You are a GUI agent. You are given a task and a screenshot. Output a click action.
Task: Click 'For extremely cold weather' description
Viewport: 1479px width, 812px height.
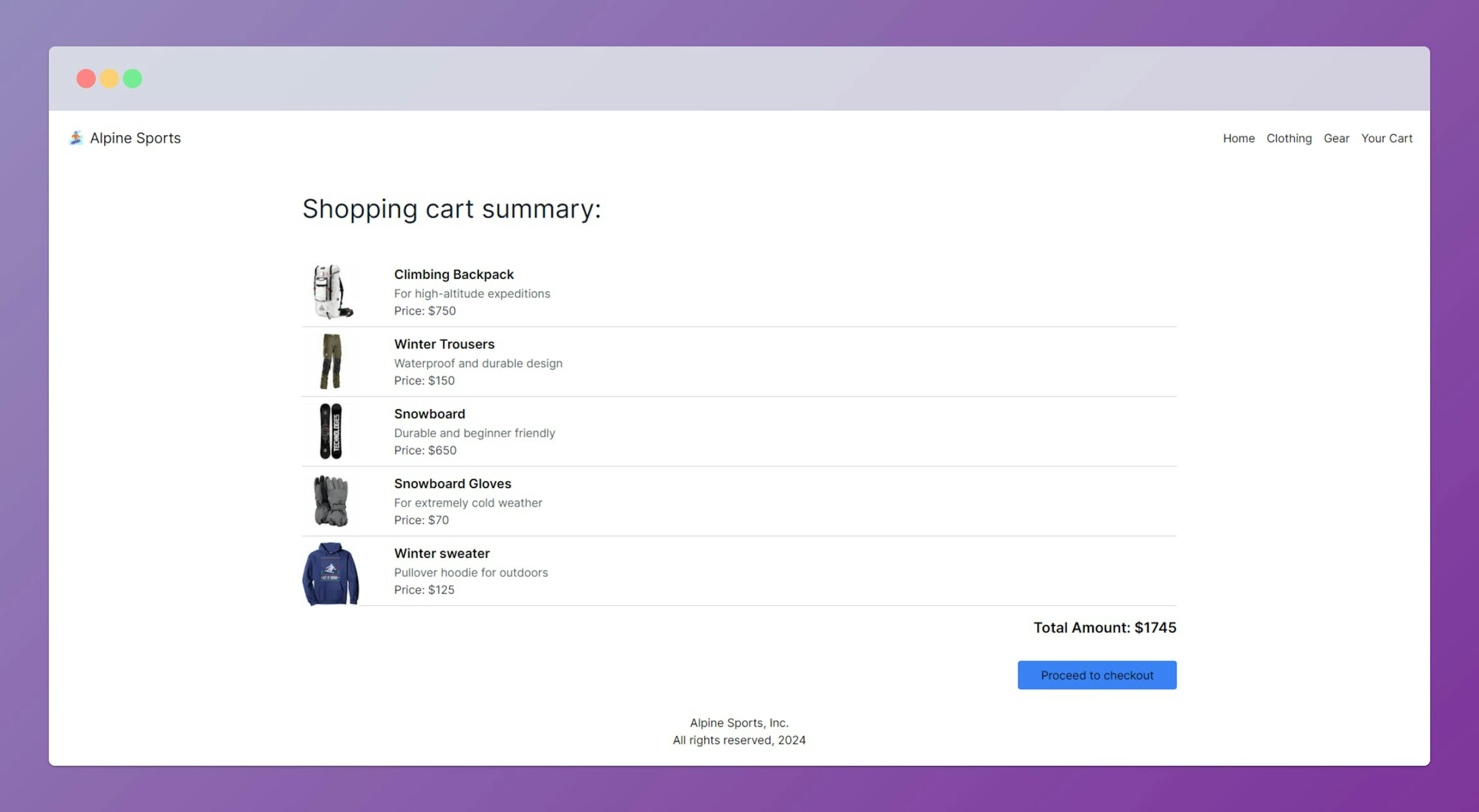pos(468,503)
